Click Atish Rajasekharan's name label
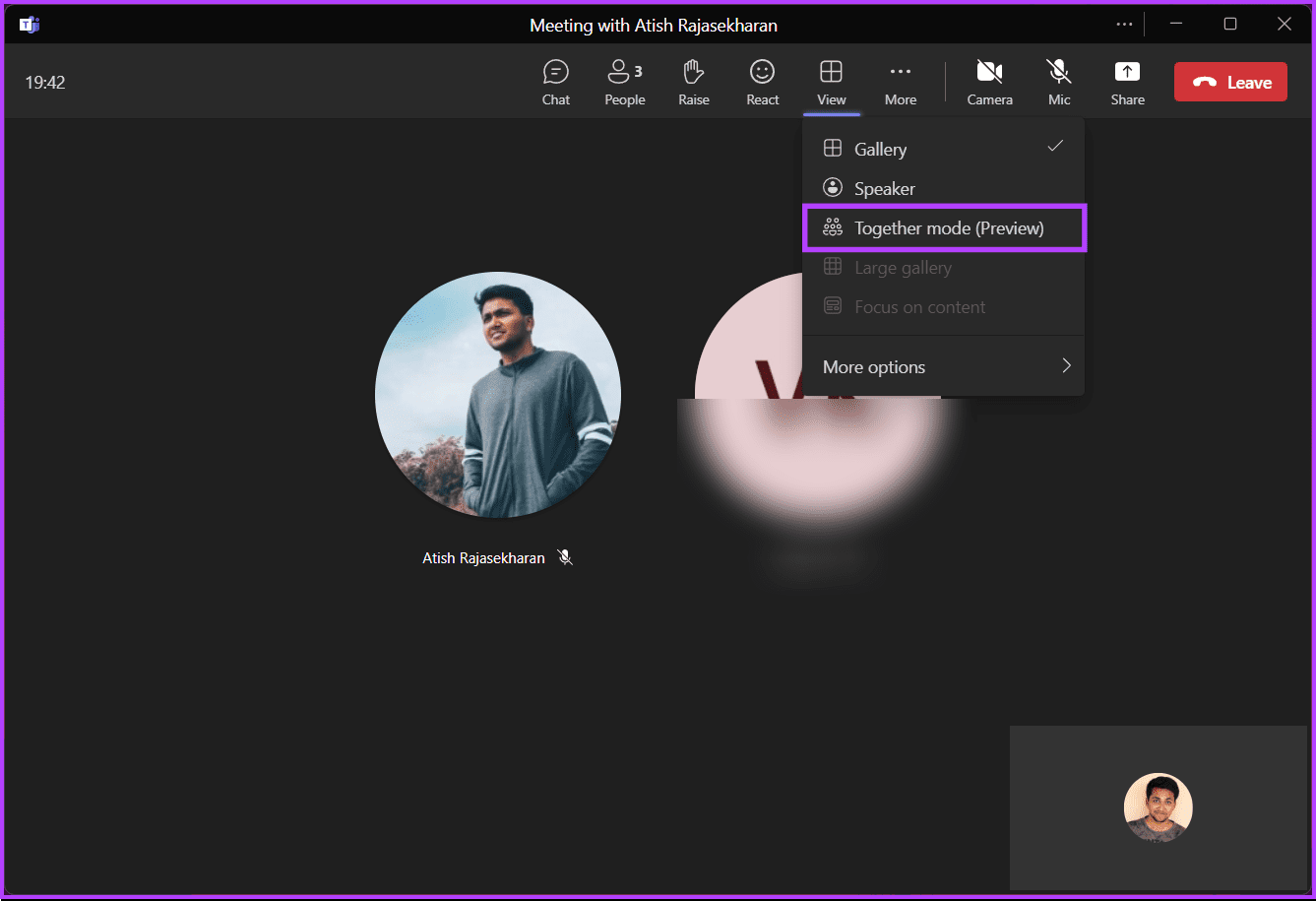Viewport: 1316px width, 901px height. click(x=483, y=557)
